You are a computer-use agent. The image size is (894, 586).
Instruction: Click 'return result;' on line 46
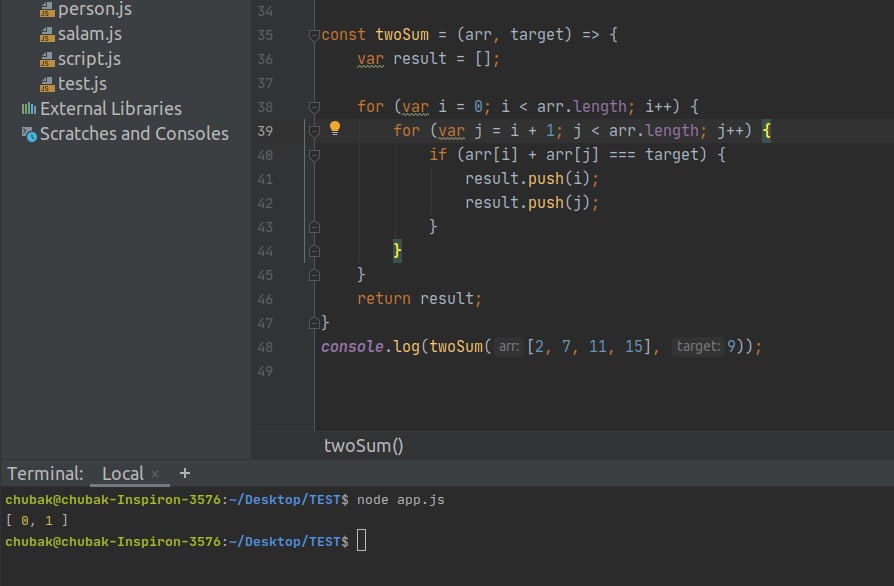coord(420,299)
